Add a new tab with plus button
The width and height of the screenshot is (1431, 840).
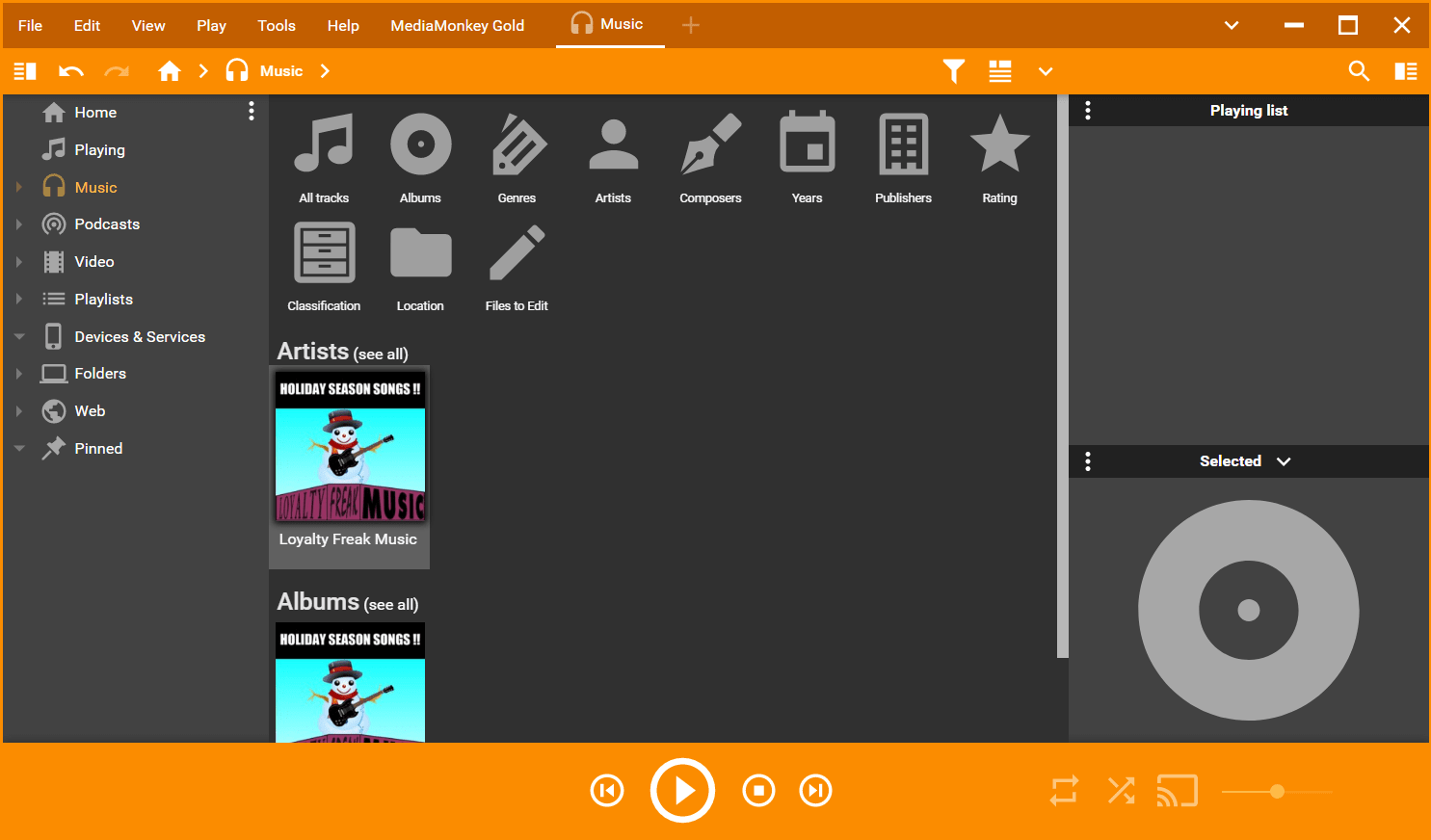(691, 25)
